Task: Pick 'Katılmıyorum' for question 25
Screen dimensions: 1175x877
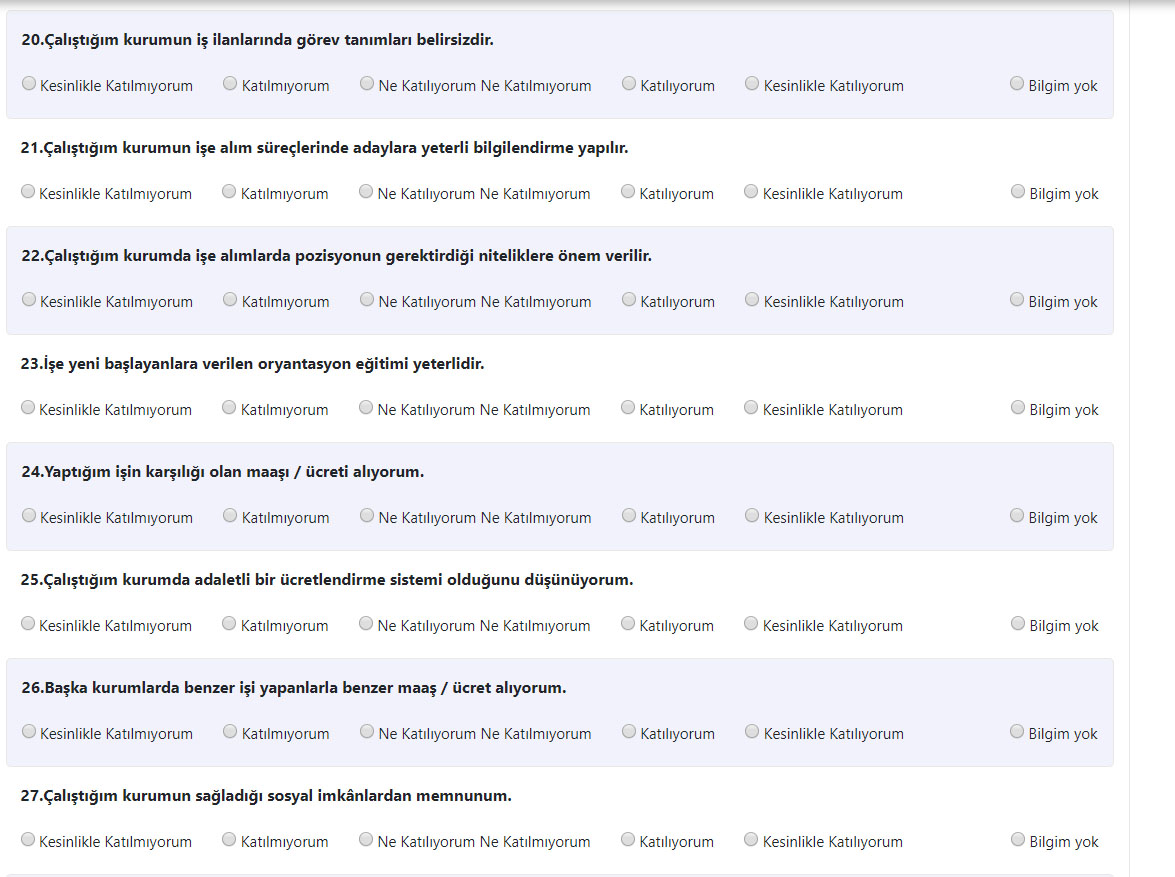Action: coord(229,624)
